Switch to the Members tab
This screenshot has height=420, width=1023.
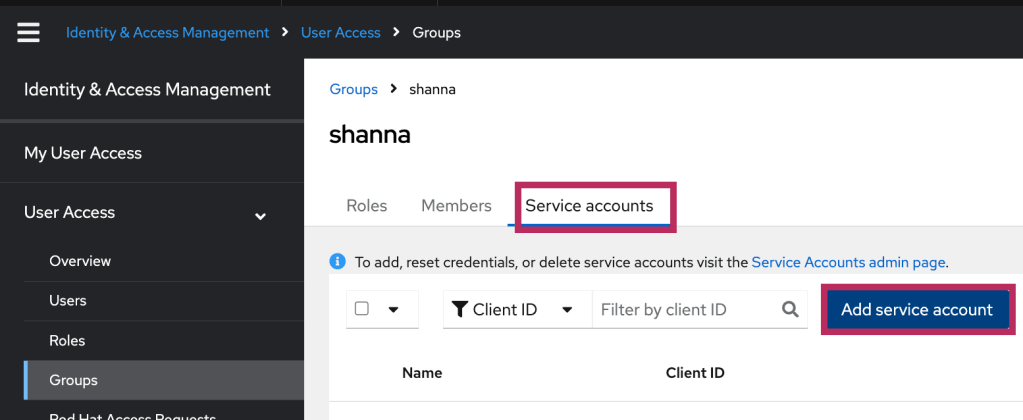[x=456, y=206]
